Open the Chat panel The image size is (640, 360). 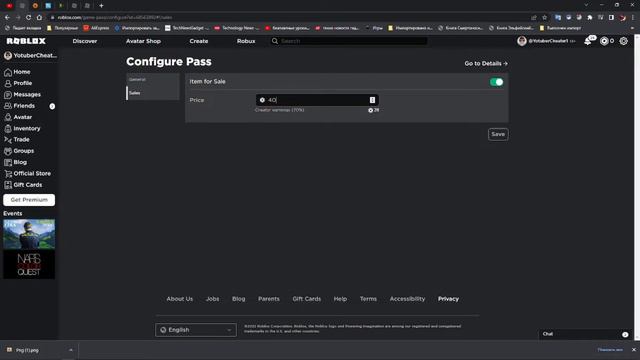(x=585, y=334)
